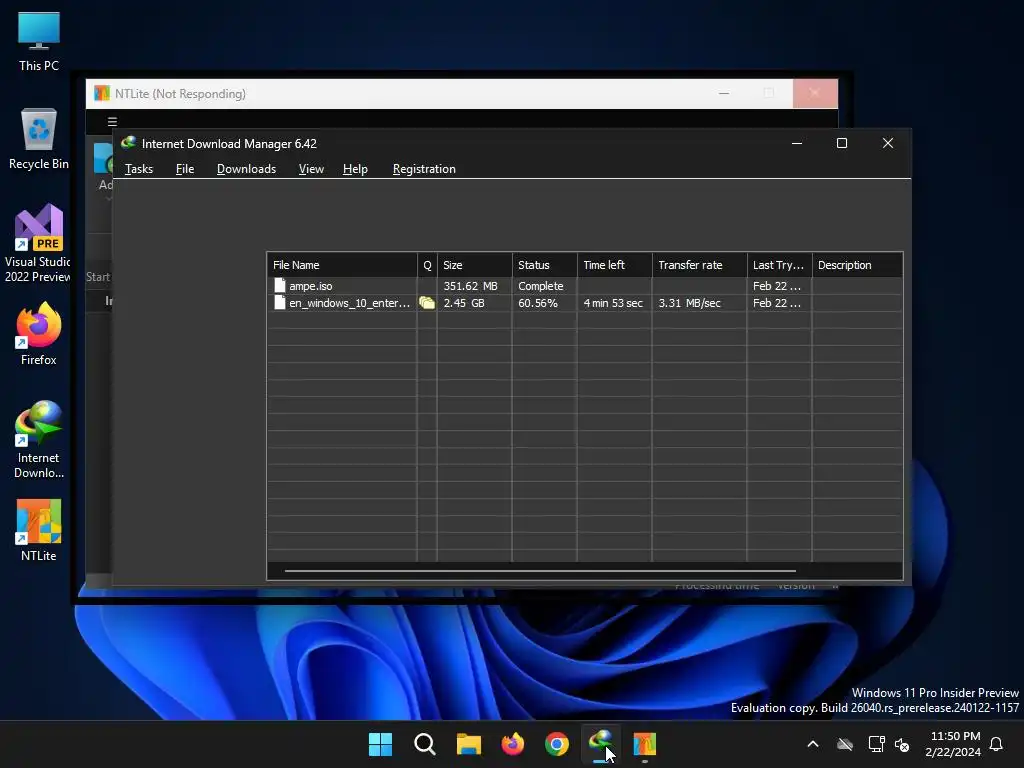This screenshot has height=768, width=1024.
Task: Open the network status tray icon
Action: (876, 744)
